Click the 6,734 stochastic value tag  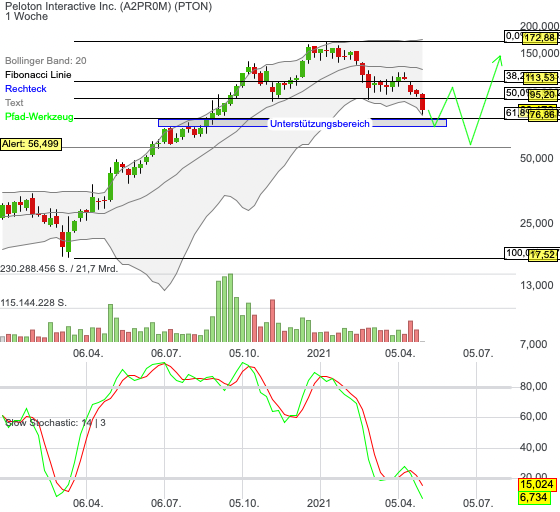pyautogui.click(x=534, y=497)
